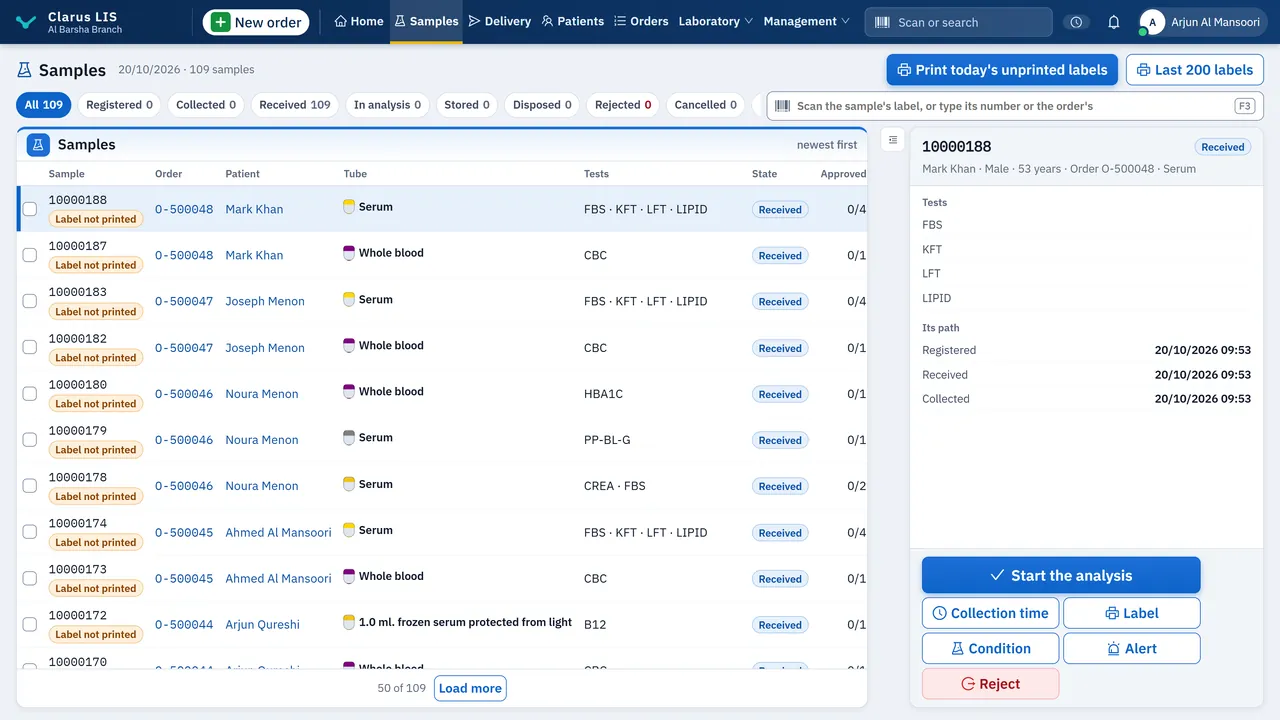Show the All 109 samples filter
Screen dimensions: 1280x720
coord(44,105)
